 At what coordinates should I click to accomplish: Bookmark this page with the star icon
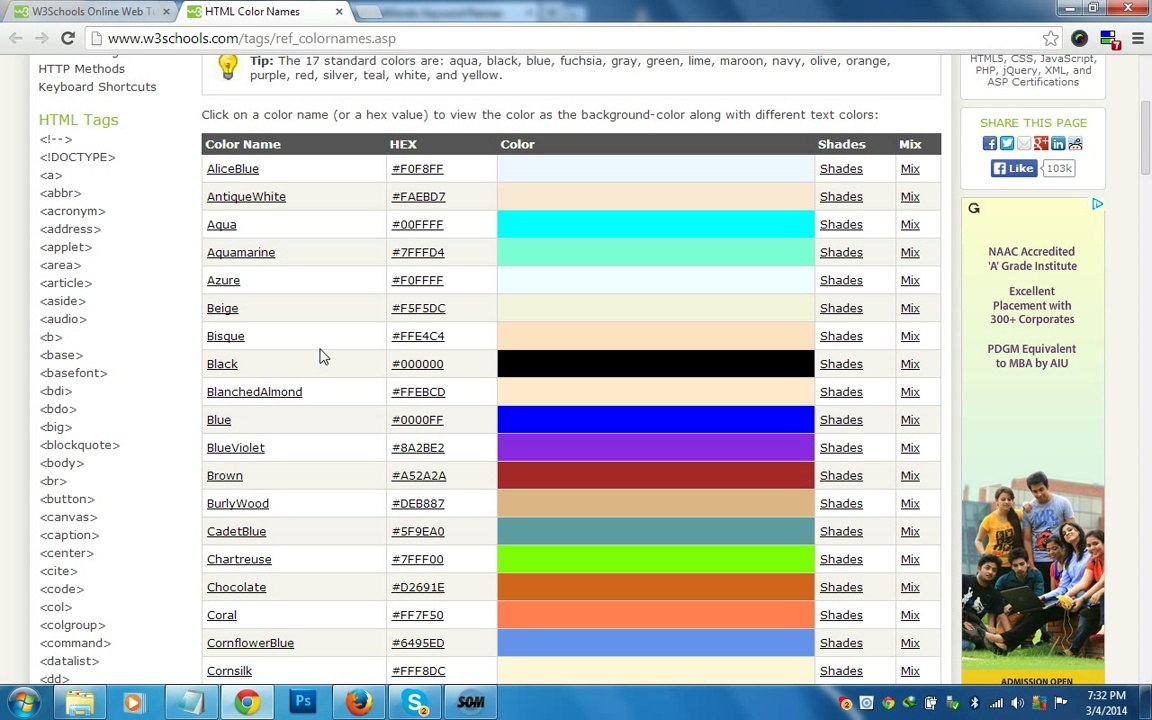pyautogui.click(x=1051, y=38)
